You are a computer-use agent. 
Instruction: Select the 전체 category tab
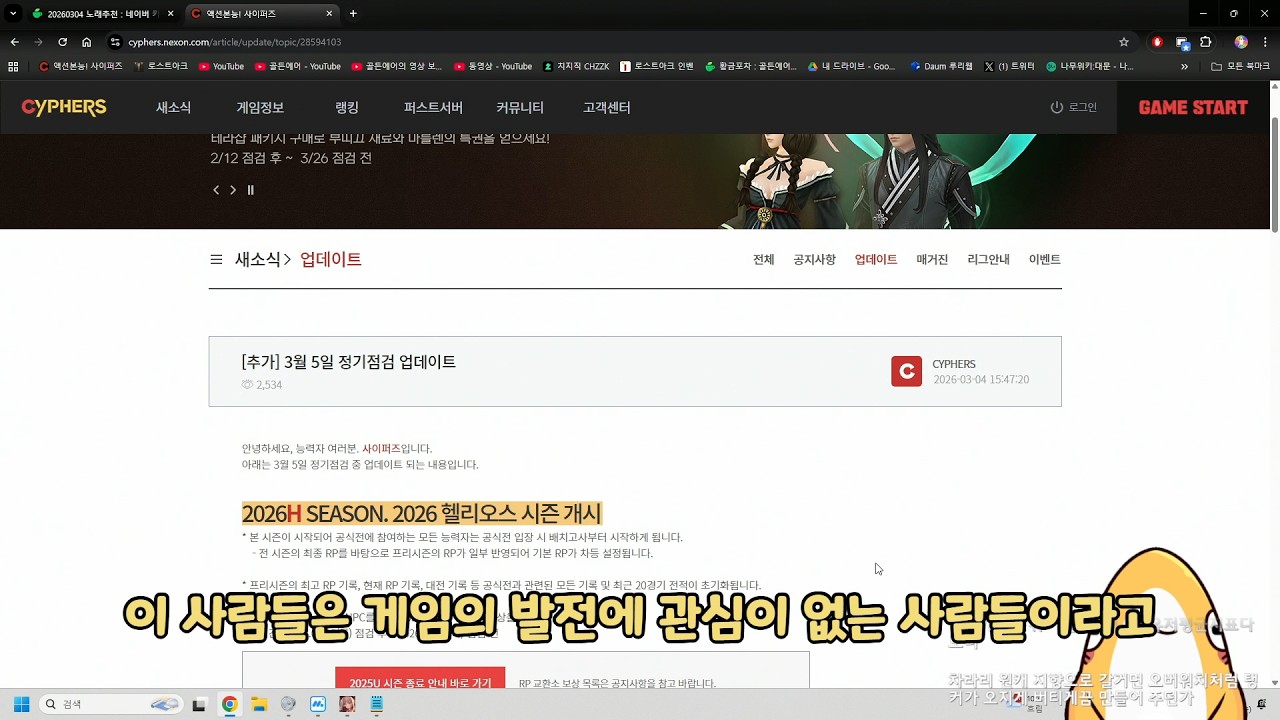point(764,259)
